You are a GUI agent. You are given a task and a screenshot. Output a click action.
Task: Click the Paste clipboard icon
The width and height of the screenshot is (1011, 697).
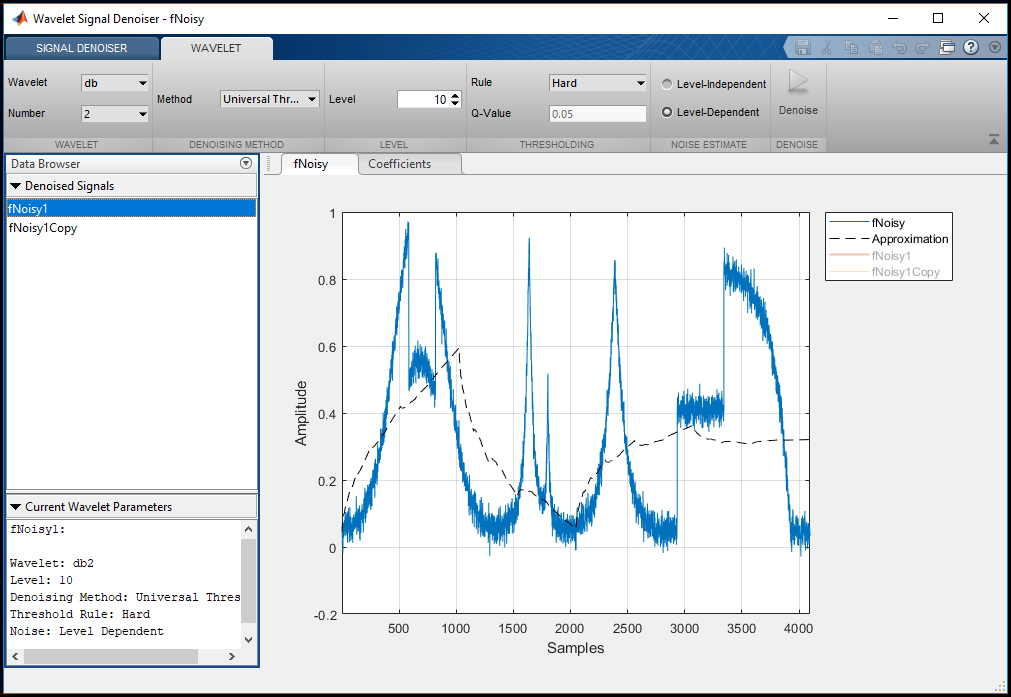(x=875, y=47)
